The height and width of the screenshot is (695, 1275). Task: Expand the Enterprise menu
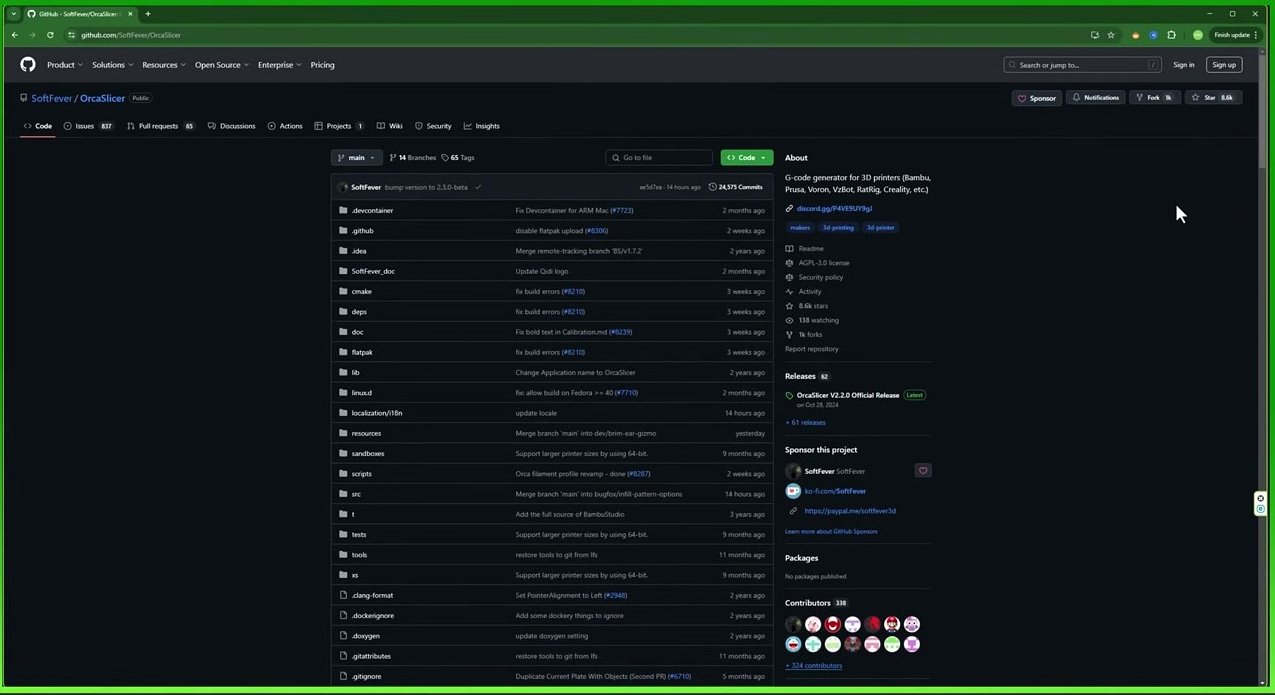tap(280, 65)
